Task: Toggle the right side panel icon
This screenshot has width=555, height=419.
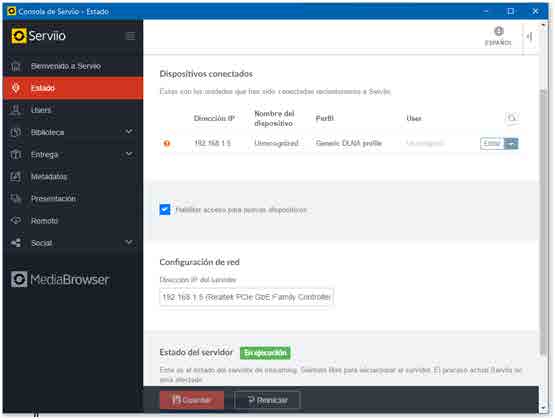Action: pyautogui.click(x=530, y=36)
